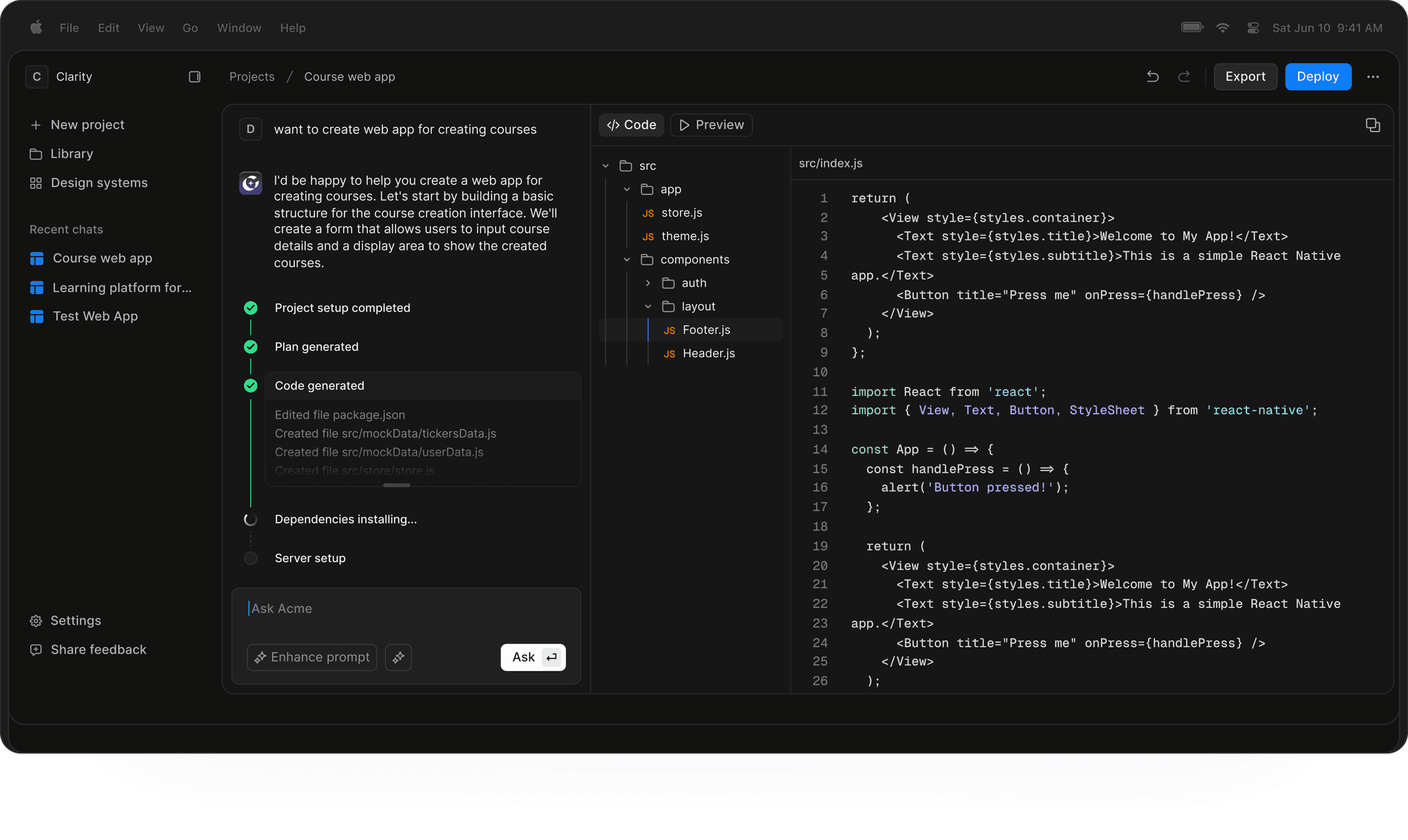This screenshot has width=1408, height=840.
Task: Click the copy code icon
Action: tap(1372, 125)
